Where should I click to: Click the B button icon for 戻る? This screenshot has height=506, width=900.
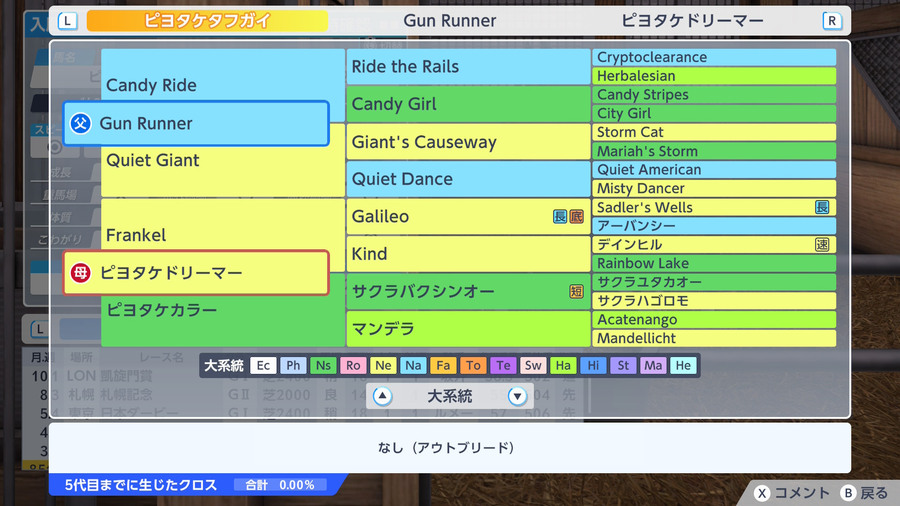848,493
